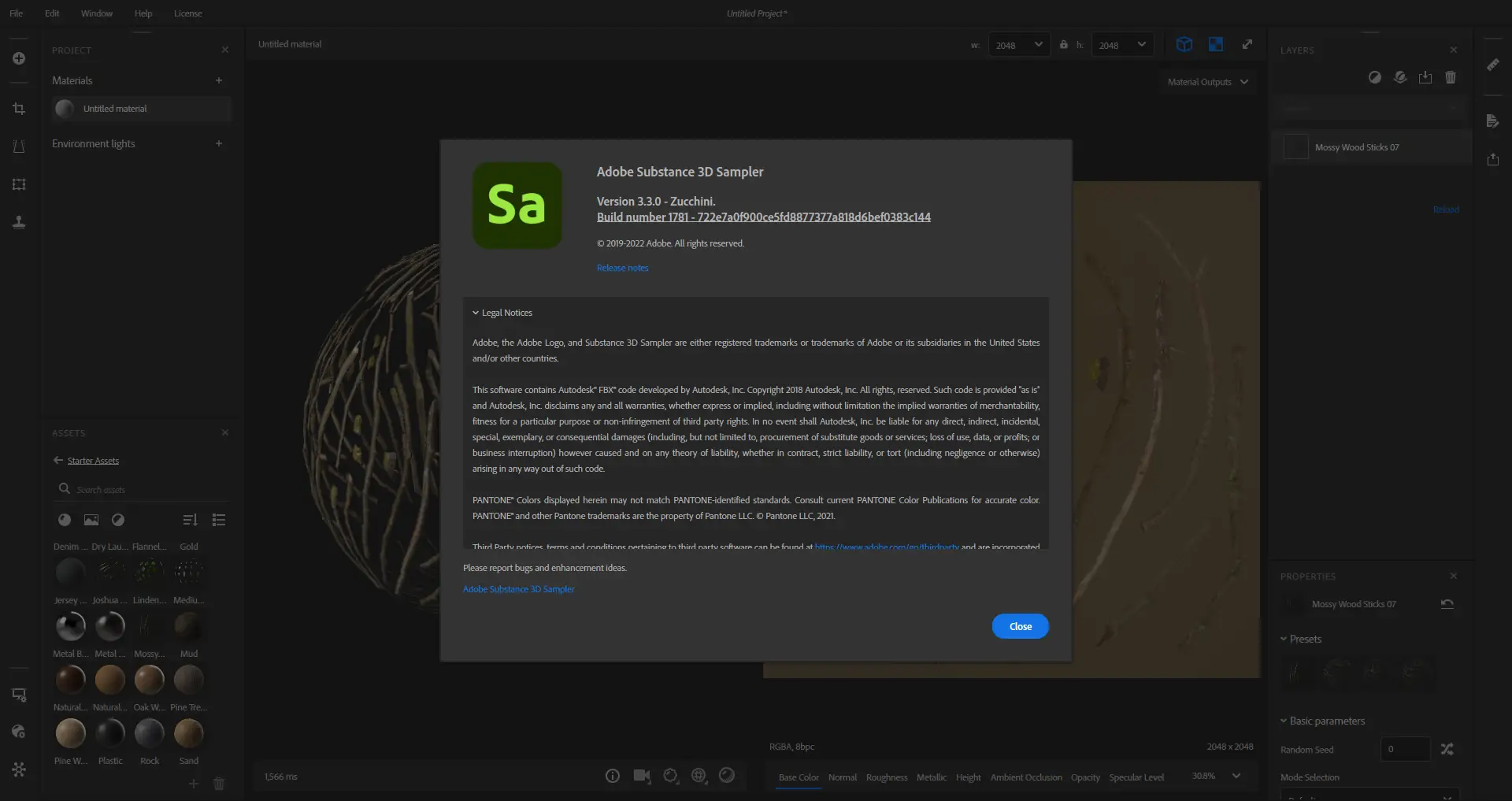The height and width of the screenshot is (801, 1512).
Task: Go back via the Starter Assets link
Action: click(x=93, y=461)
